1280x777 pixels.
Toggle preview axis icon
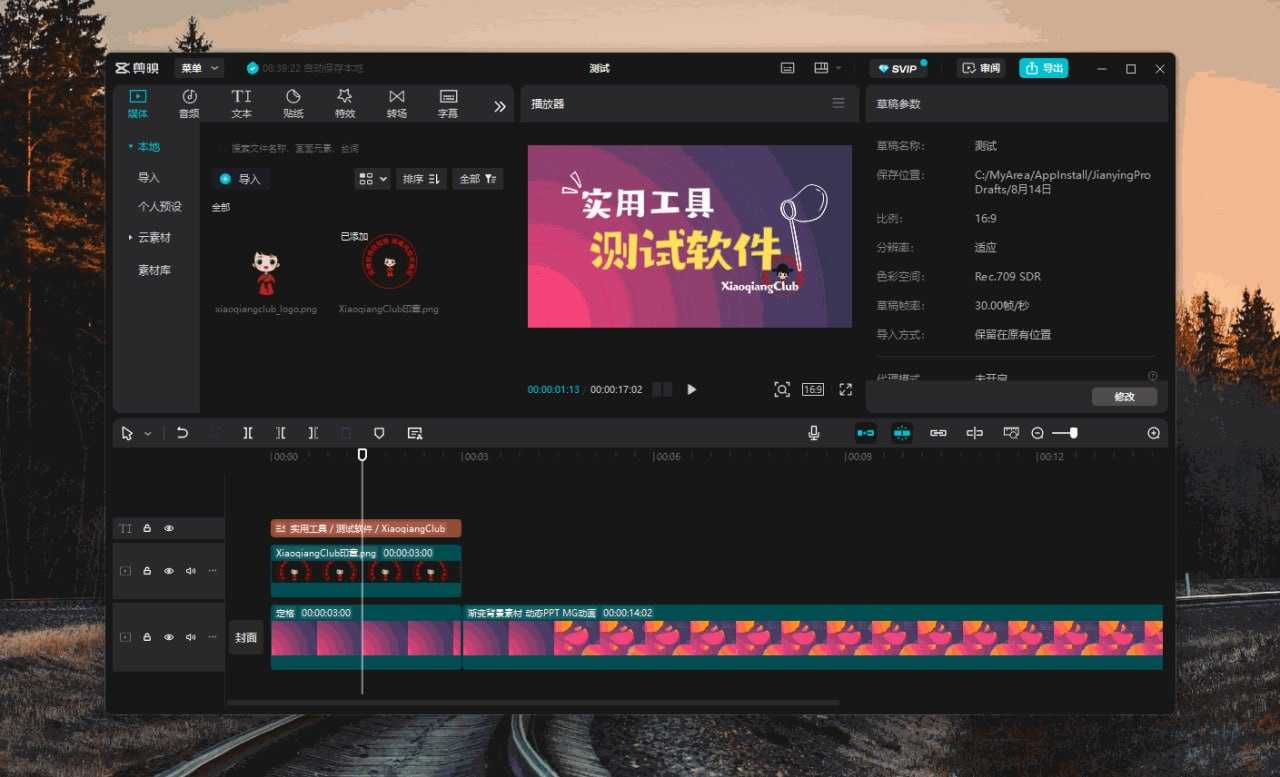(974, 433)
